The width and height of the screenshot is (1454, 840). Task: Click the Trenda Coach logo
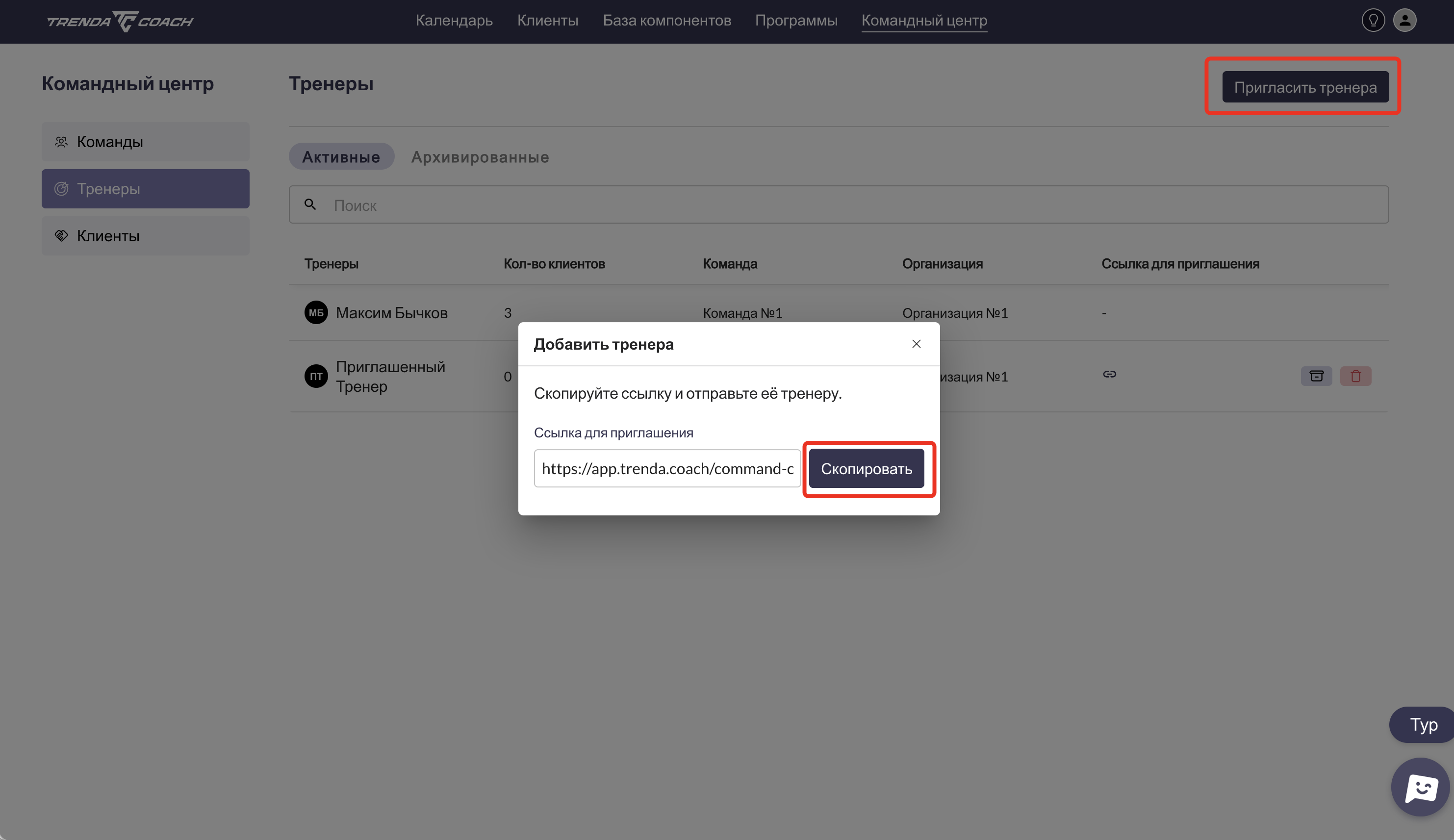[x=120, y=22]
